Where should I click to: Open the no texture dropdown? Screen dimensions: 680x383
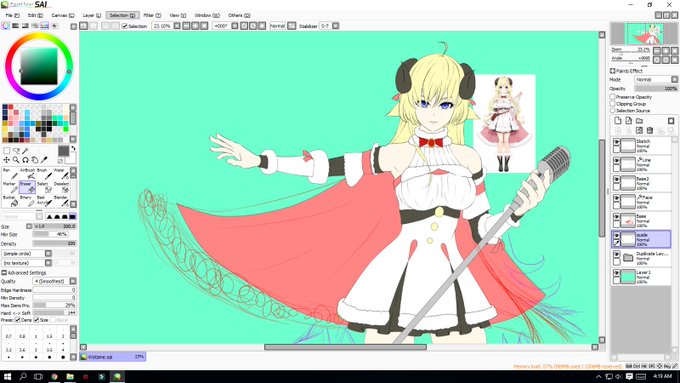click(26, 263)
